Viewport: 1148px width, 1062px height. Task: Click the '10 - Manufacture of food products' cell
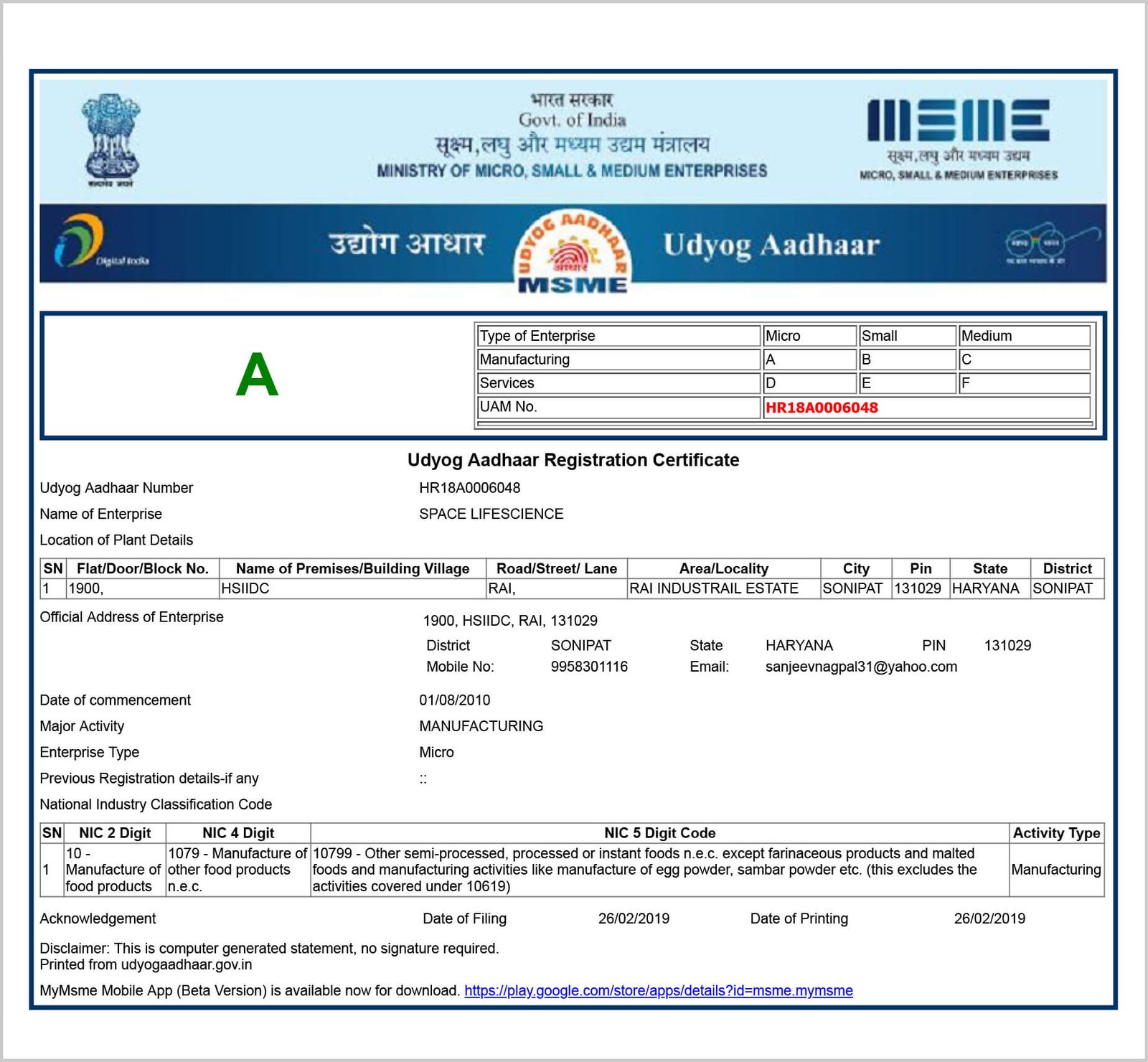pyautogui.click(x=115, y=870)
